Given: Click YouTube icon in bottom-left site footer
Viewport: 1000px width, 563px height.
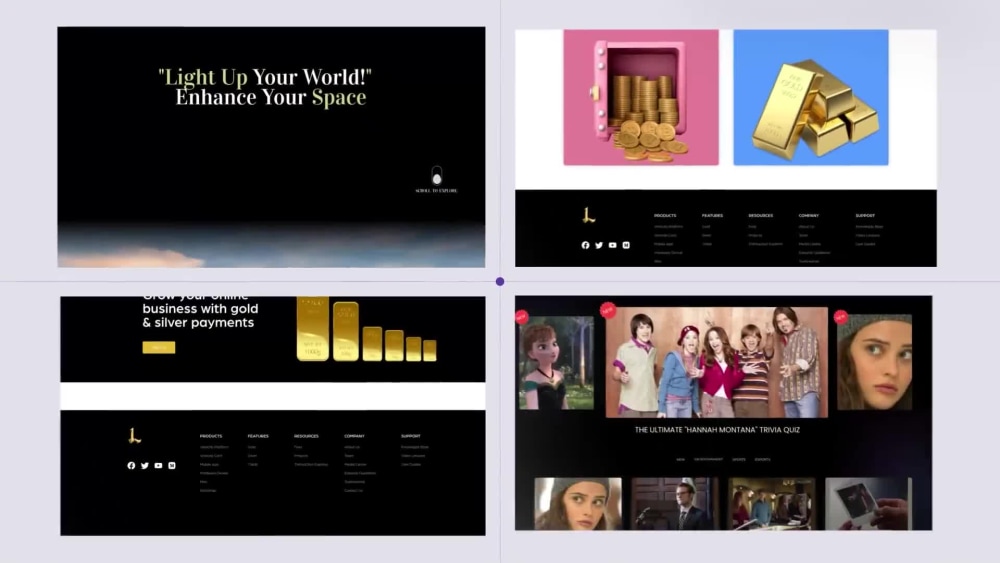Looking at the screenshot, I should coord(158,466).
